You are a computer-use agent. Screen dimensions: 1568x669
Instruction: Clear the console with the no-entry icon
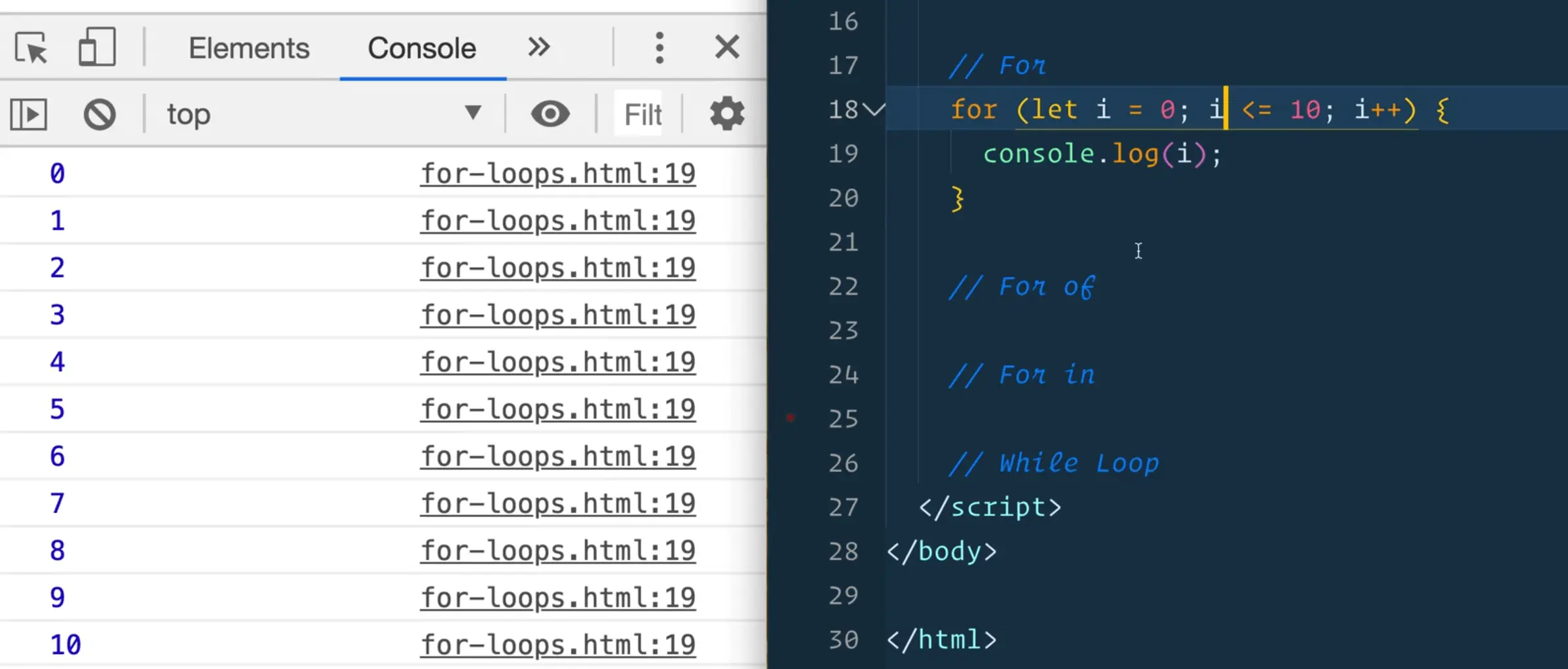coord(99,113)
